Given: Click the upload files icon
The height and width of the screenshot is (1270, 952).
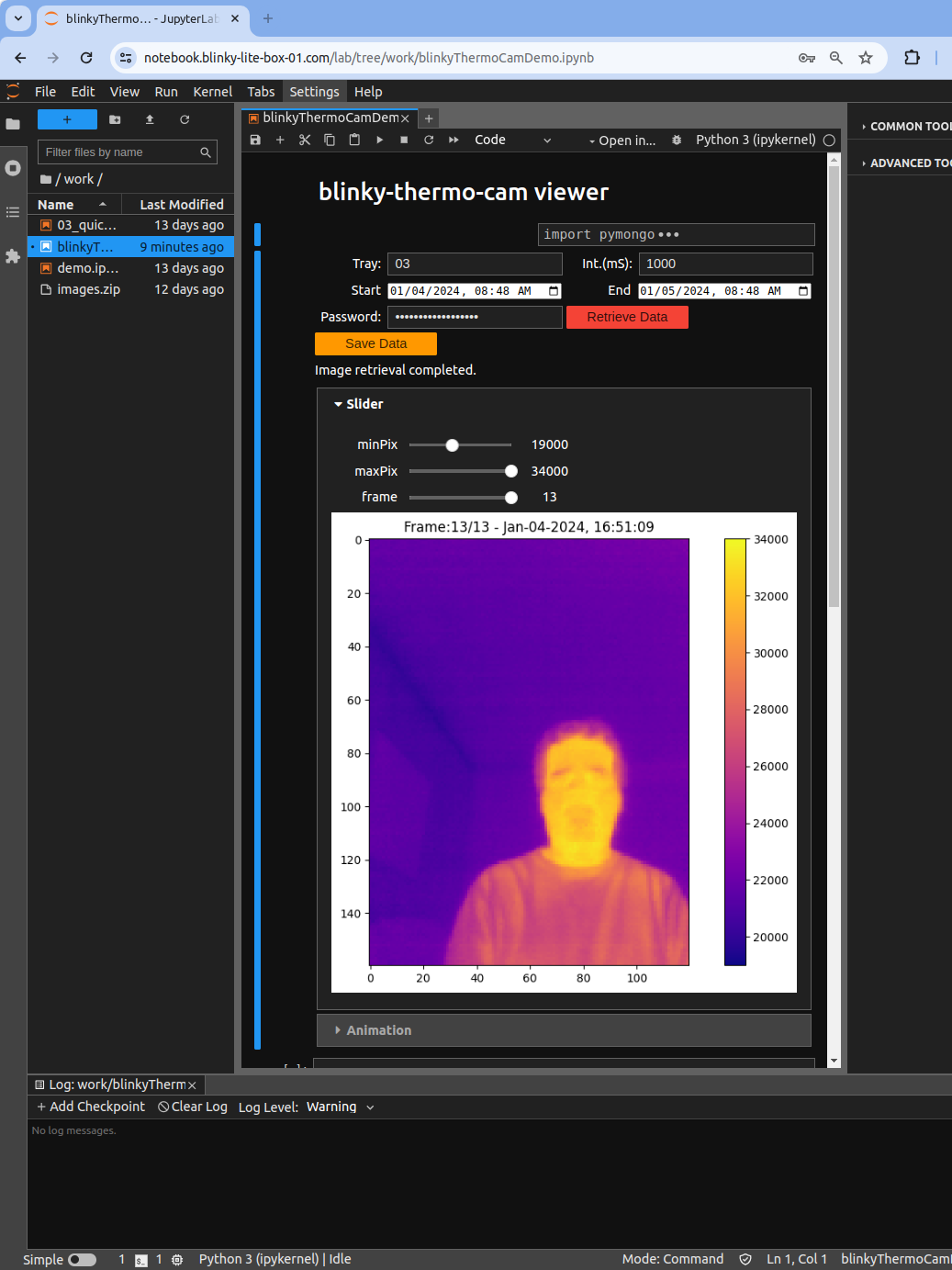Looking at the screenshot, I should pyautogui.click(x=150, y=119).
